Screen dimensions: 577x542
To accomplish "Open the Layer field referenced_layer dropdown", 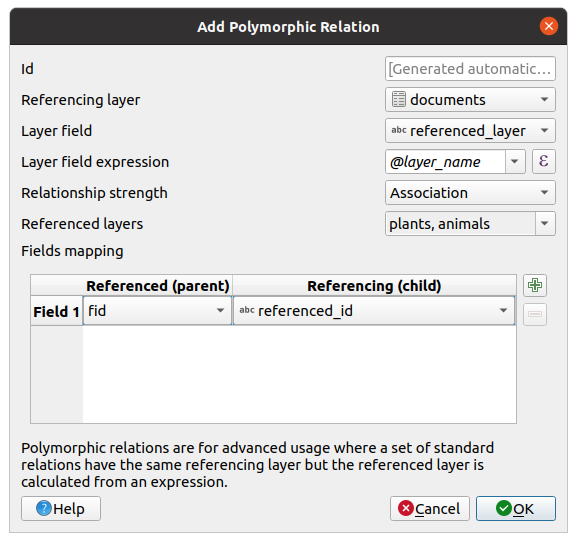I will (x=470, y=131).
